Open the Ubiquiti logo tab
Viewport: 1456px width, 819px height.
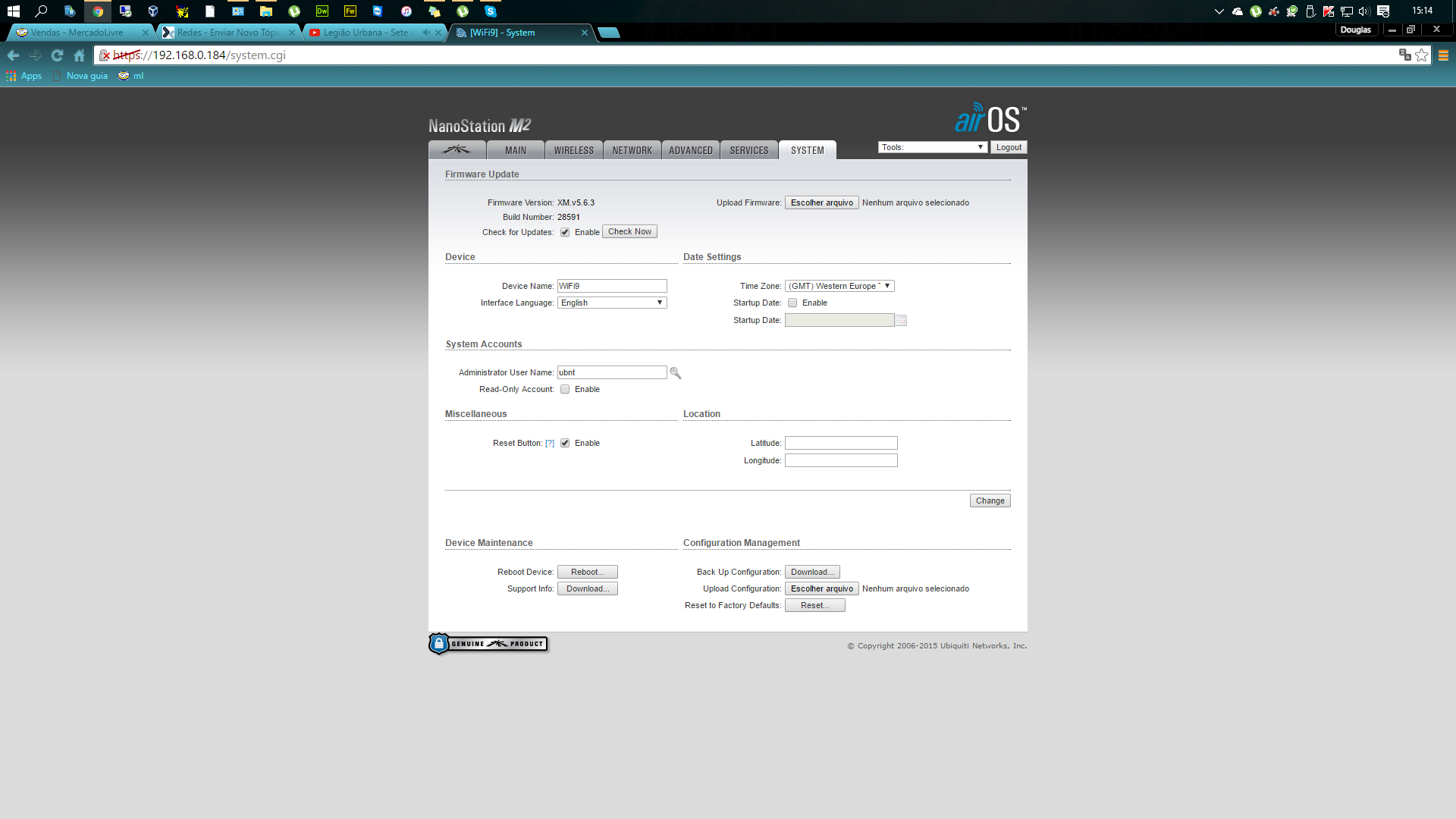coord(457,149)
